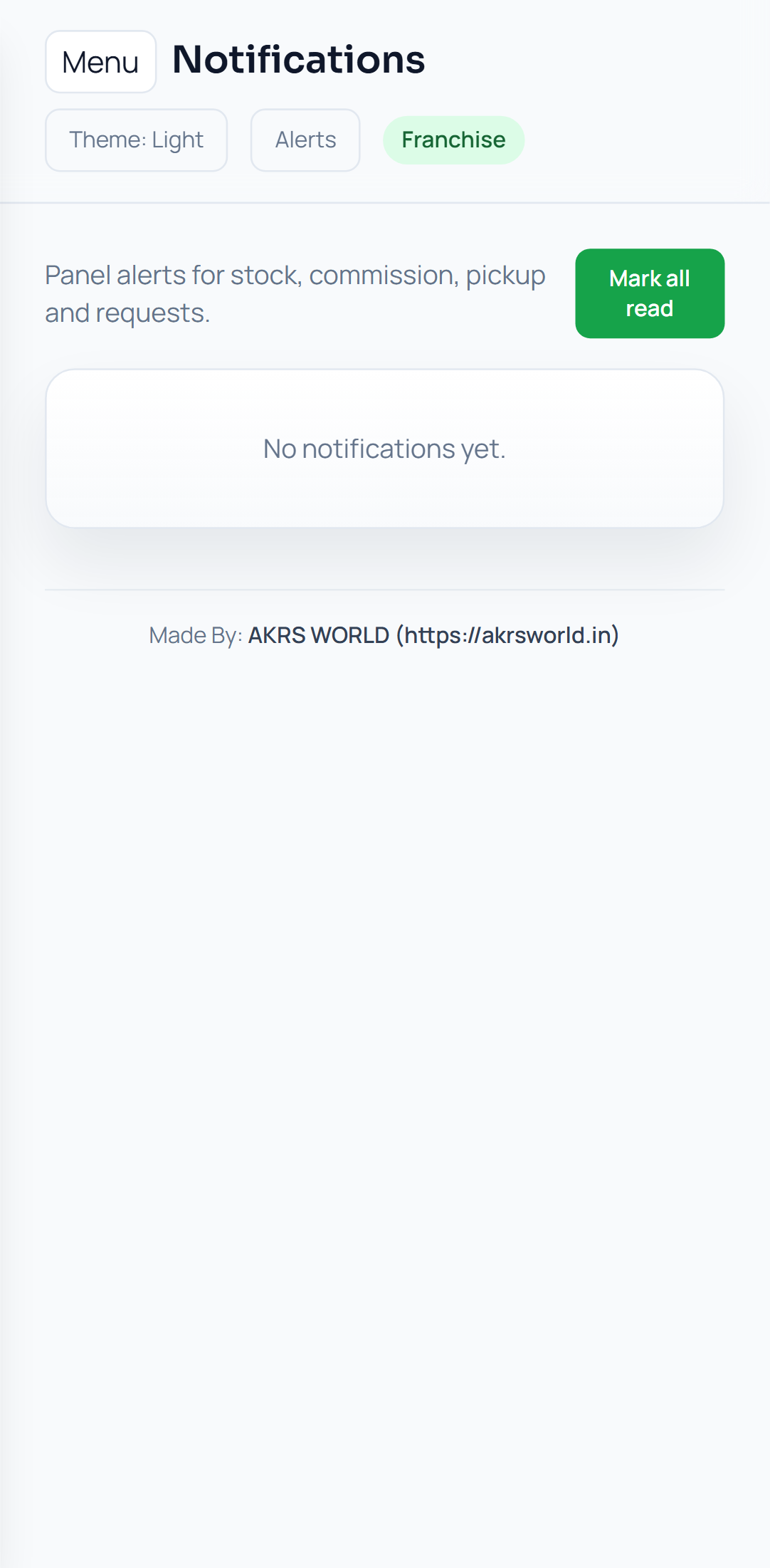Image resolution: width=770 pixels, height=1568 pixels.
Task: Click the No notifications yet message
Action: click(384, 449)
